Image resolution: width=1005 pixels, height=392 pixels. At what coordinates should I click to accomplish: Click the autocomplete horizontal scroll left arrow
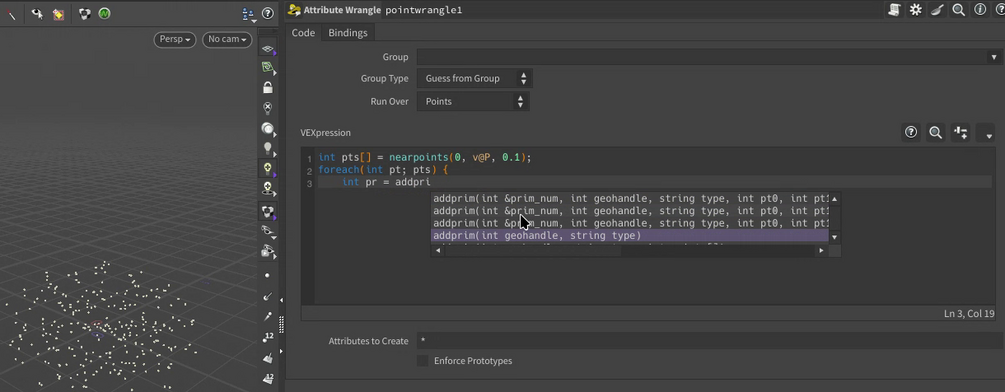click(x=438, y=251)
